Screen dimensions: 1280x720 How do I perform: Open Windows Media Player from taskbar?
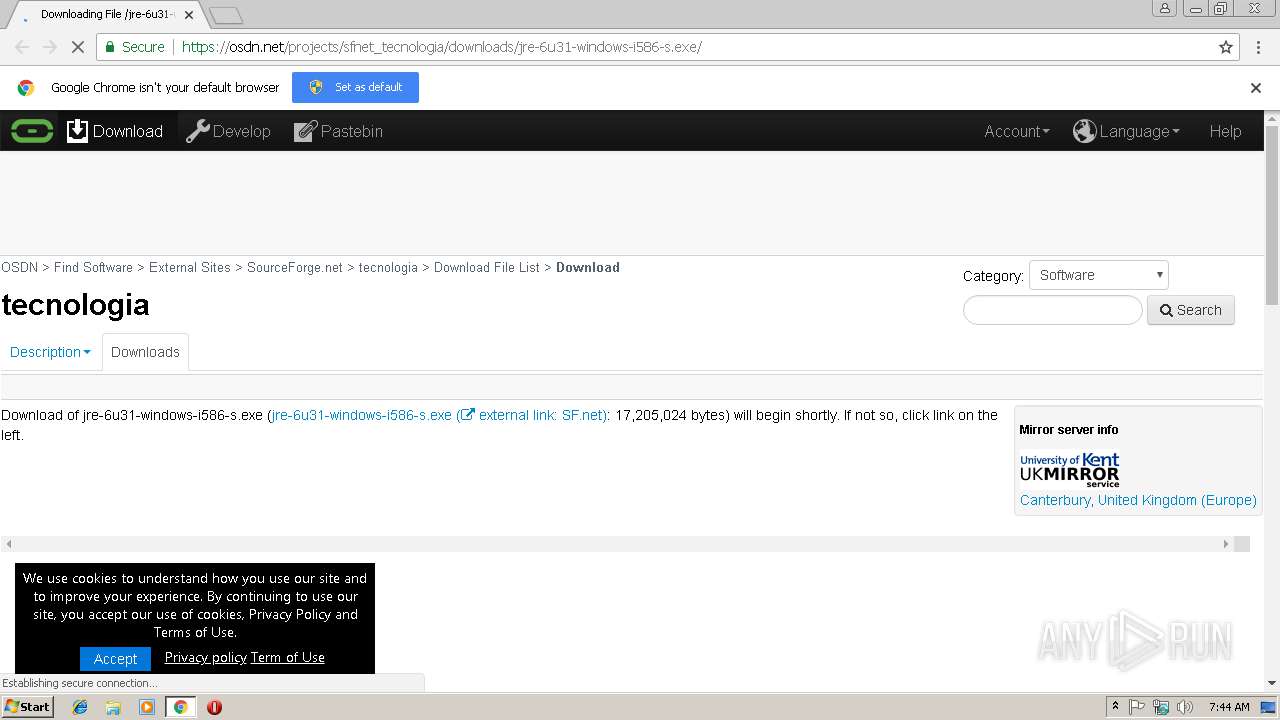coord(147,707)
